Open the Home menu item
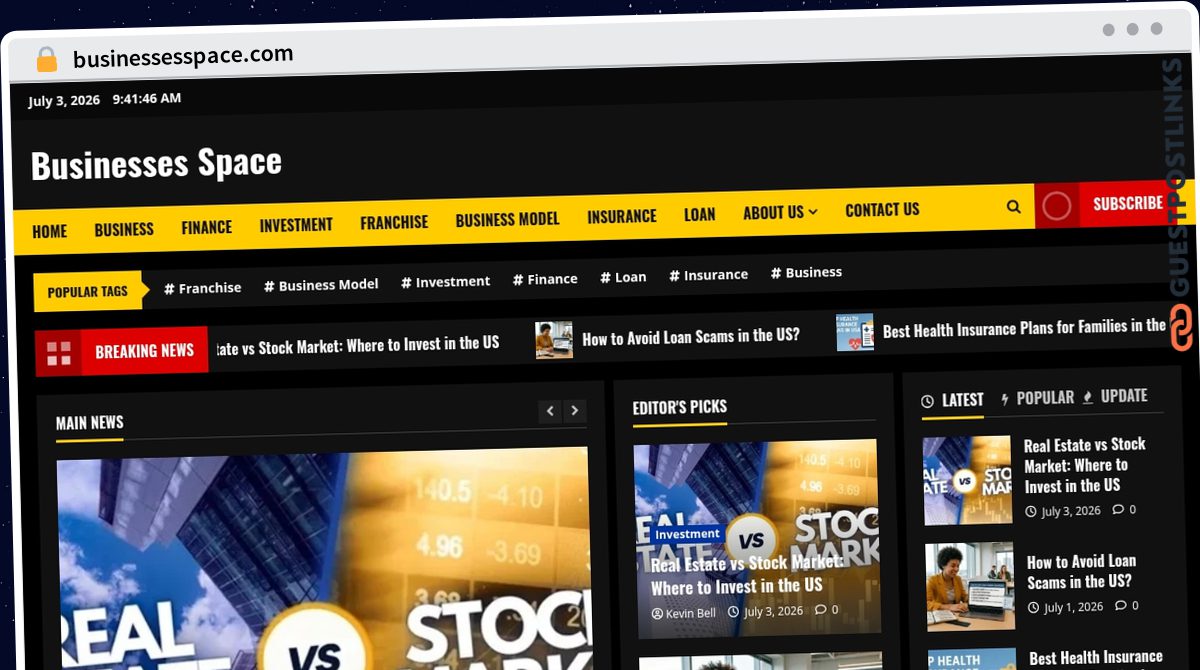Viewport: 1200px width, 670px height. (x=49, y=232)
